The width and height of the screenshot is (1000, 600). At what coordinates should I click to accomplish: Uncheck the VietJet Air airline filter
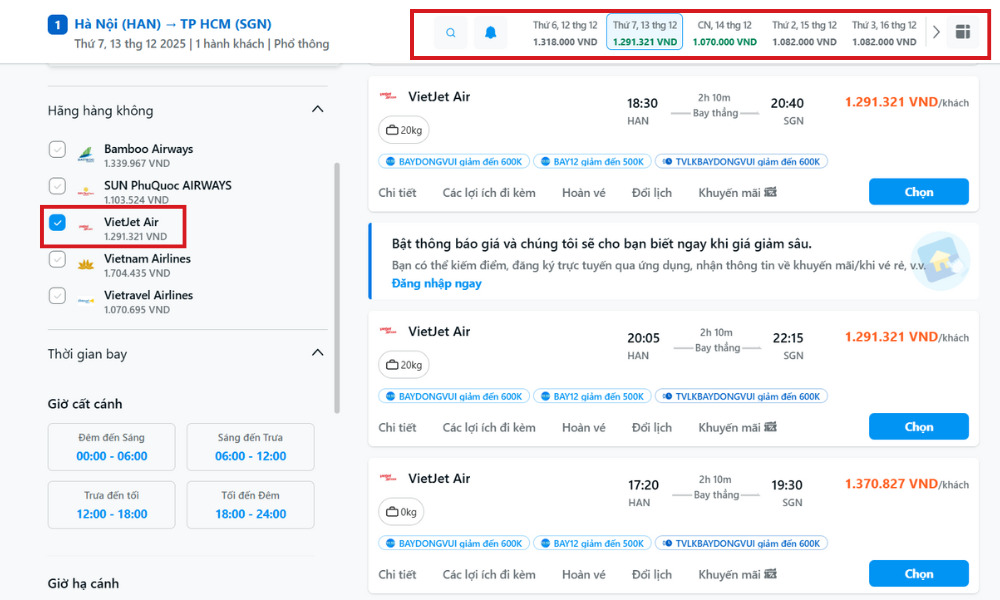[x=57, y=223]
